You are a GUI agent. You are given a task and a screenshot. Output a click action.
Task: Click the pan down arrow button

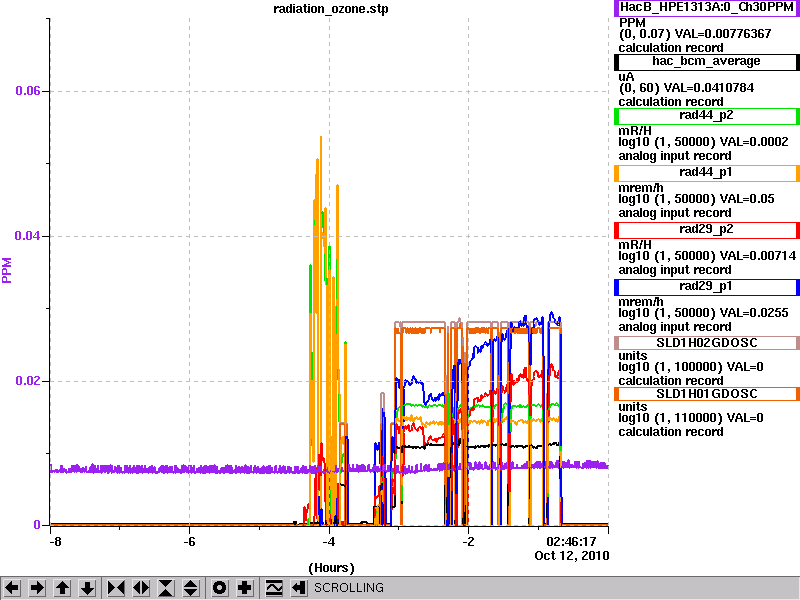coord(88,588)
